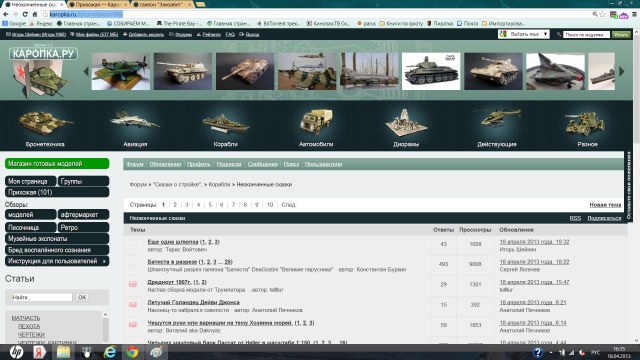Open the language selection dropdown
Screen dimensions: 640x360
(524, 34)
